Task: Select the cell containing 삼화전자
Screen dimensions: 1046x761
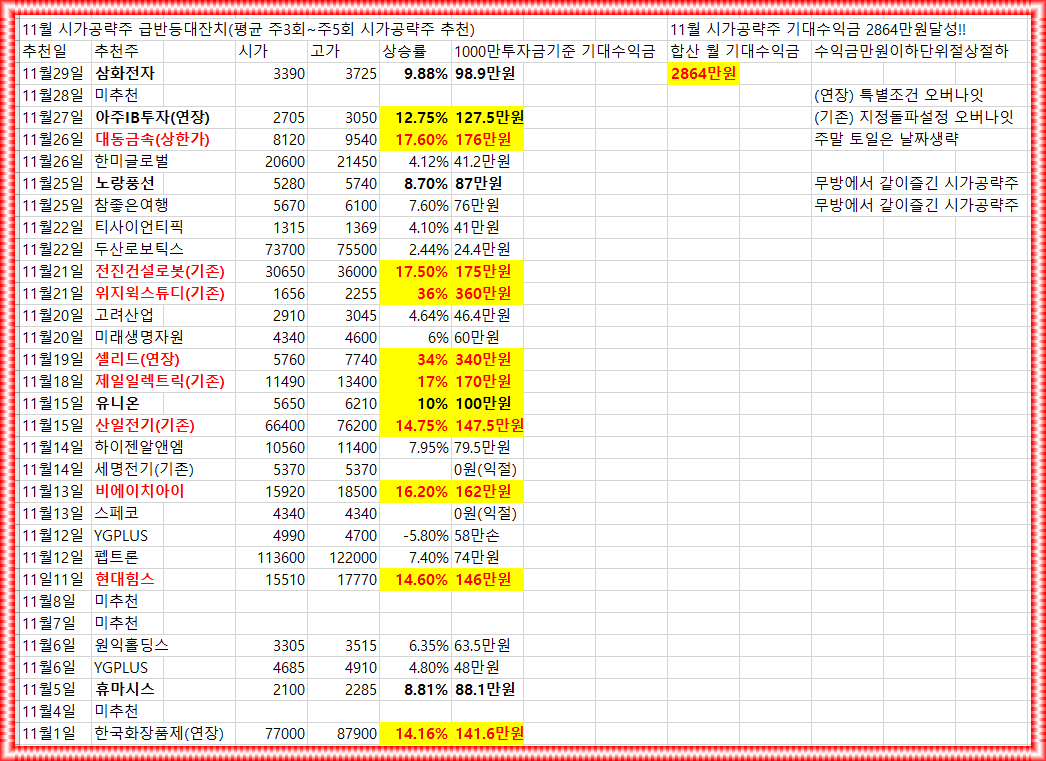Action: (x=127, y=73)
